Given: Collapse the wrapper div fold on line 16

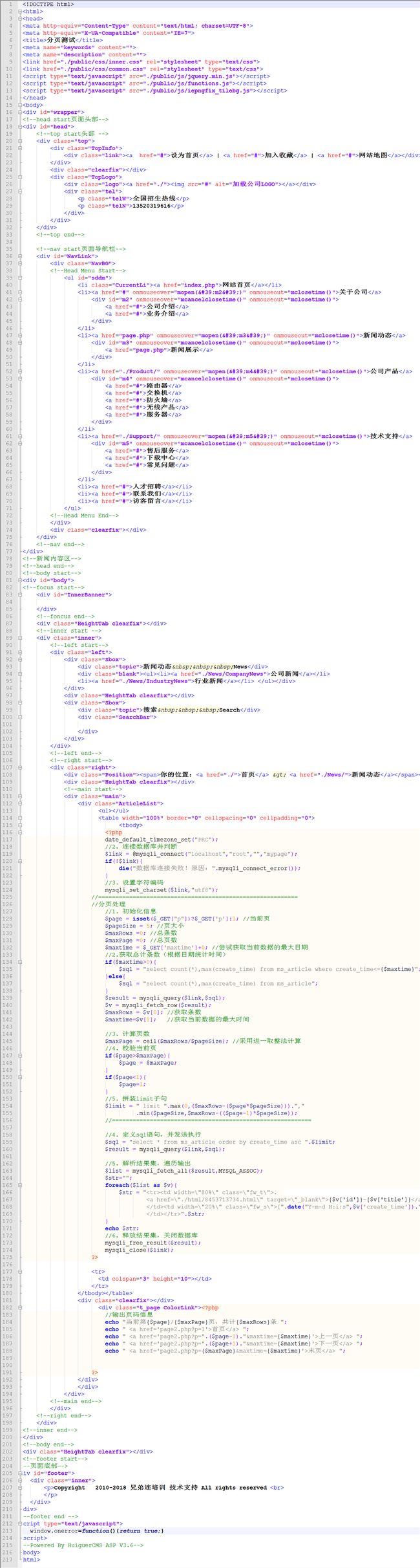Looking at the screenshot, I should [20, 113].
